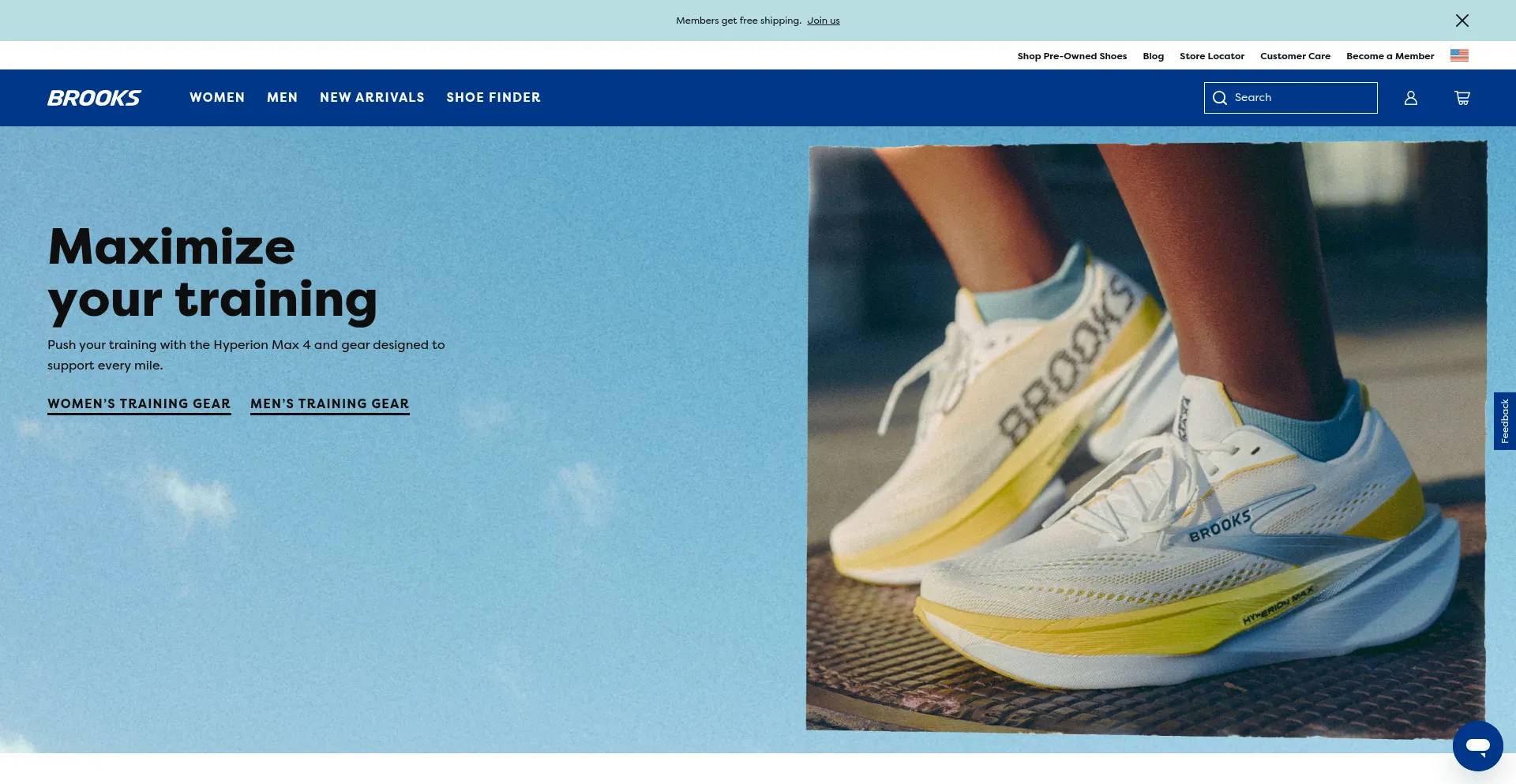Open the account profile icon

pyautogui.click(x=1411, y=98)
